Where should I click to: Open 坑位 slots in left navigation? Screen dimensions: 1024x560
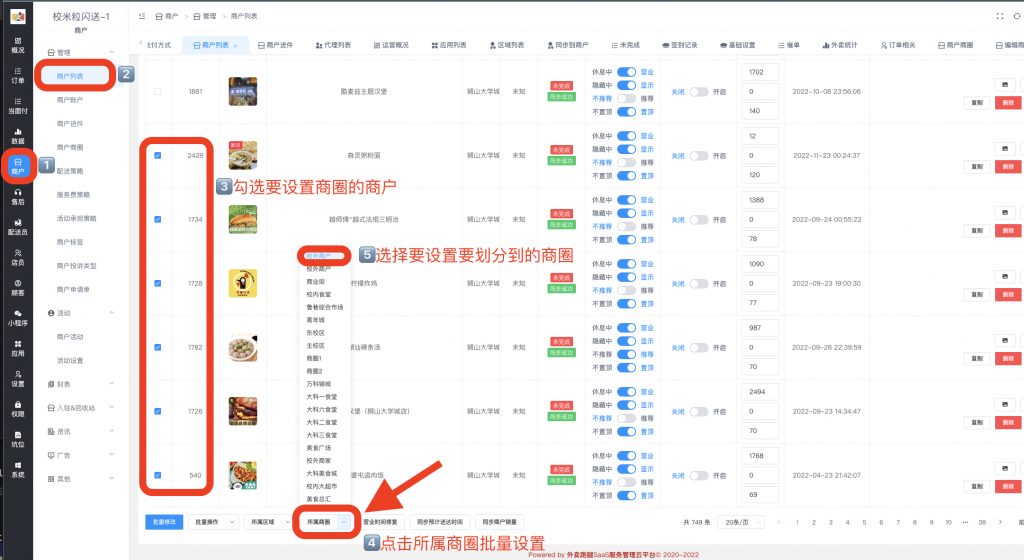pos(18,439)
